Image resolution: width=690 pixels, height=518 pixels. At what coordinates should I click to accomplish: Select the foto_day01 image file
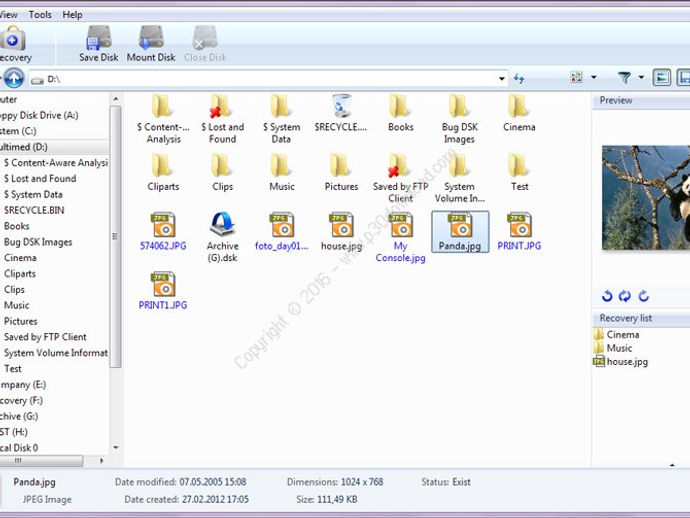click(x=282, y=231)
